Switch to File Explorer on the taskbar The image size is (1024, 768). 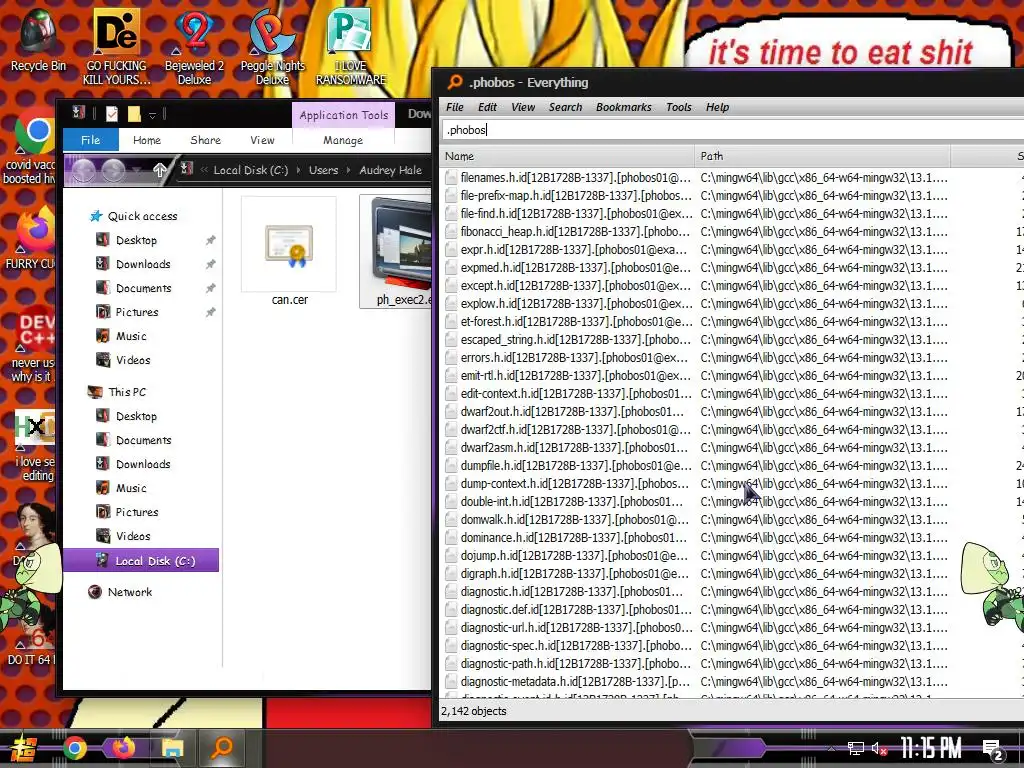(x=172, y=748)
